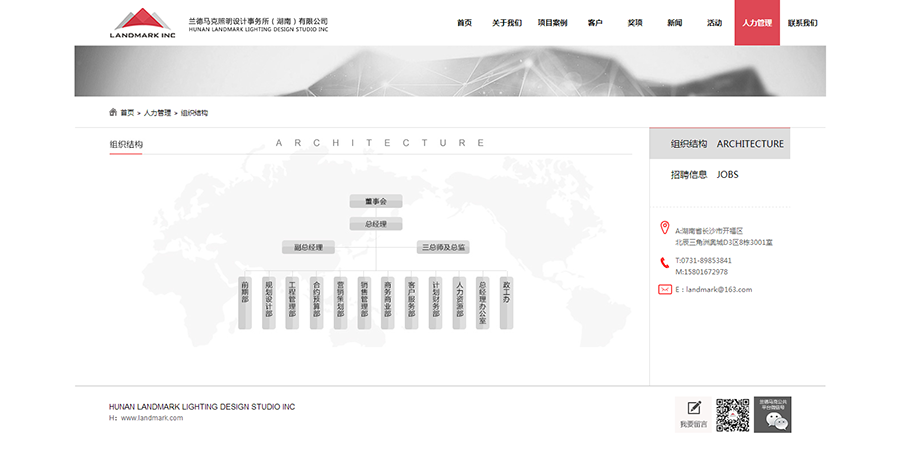900x451 pixels.
Task: Select the 联系我们 menu item
Action: click(x=802, y=22)
